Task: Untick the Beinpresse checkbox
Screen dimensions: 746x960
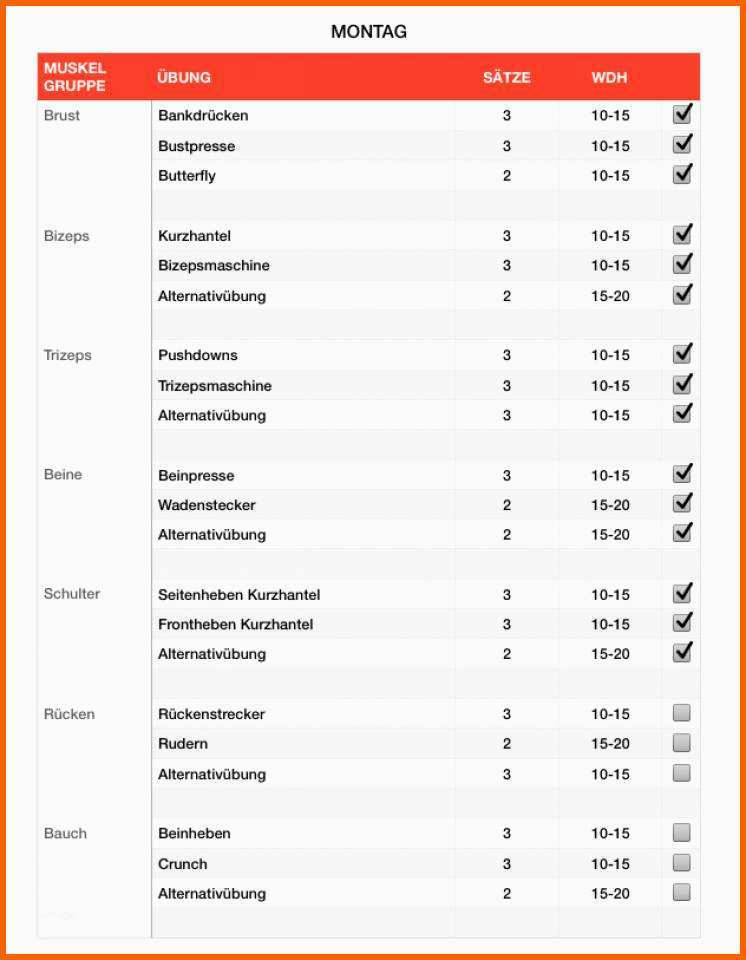Action: [x=682, y=475]
